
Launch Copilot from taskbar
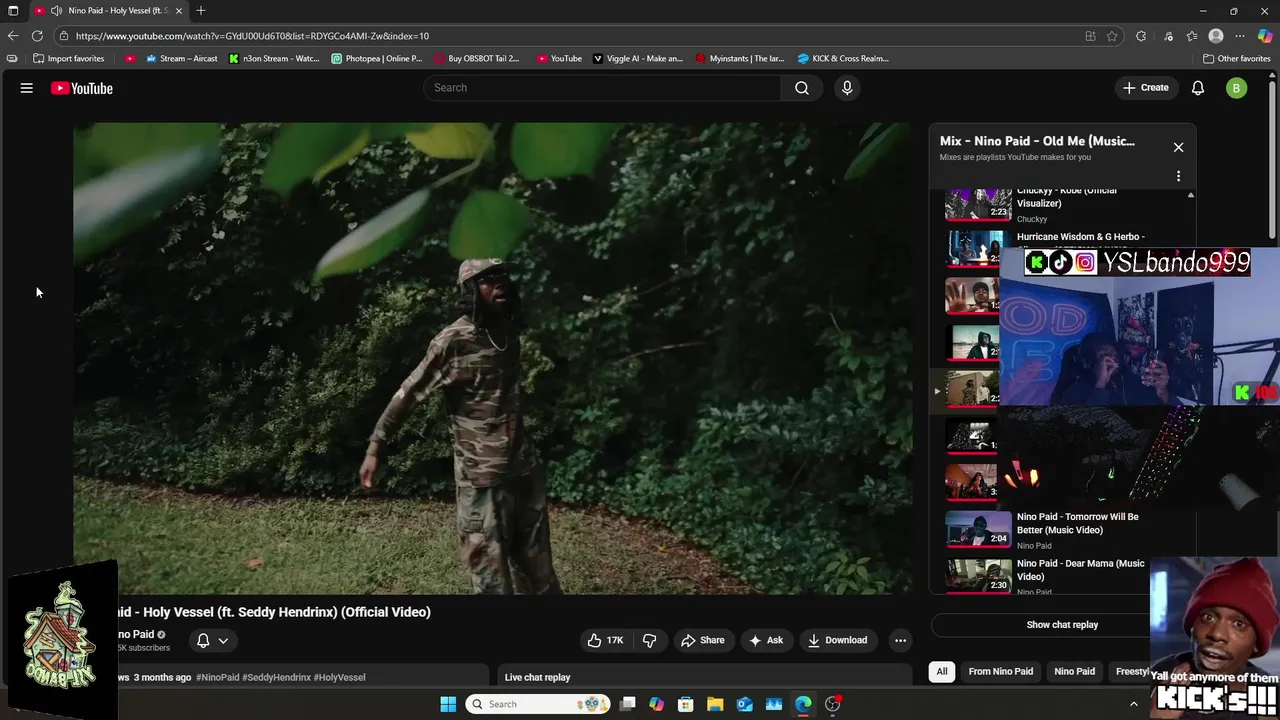(656, 704)
